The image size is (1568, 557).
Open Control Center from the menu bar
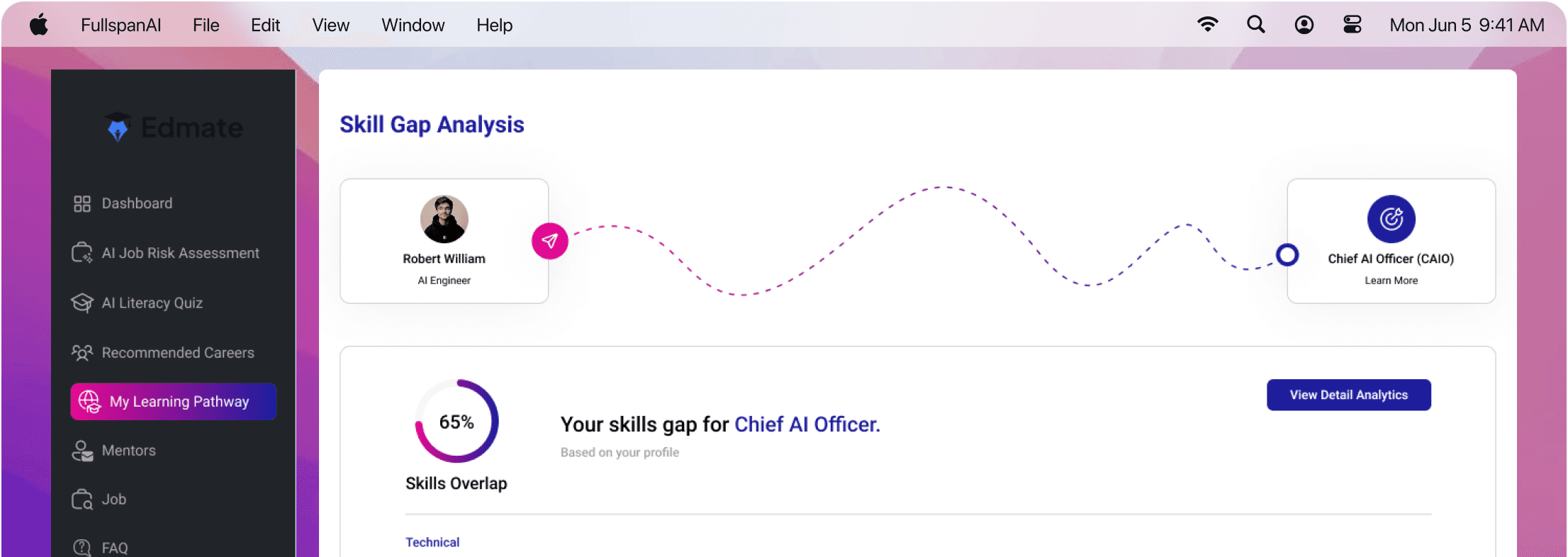[1353, 24]
